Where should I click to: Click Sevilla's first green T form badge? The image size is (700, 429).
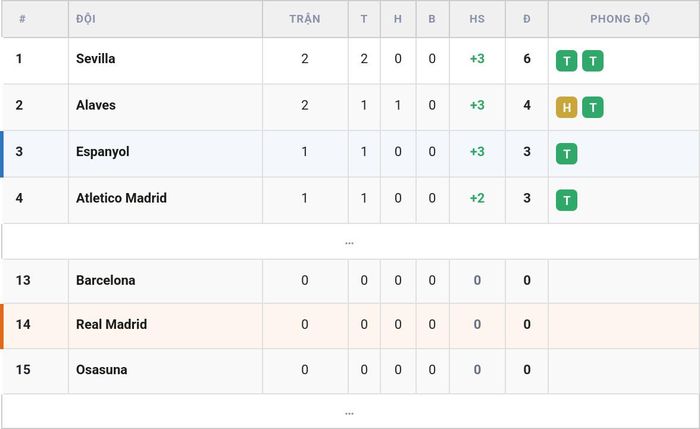point(567,61)
